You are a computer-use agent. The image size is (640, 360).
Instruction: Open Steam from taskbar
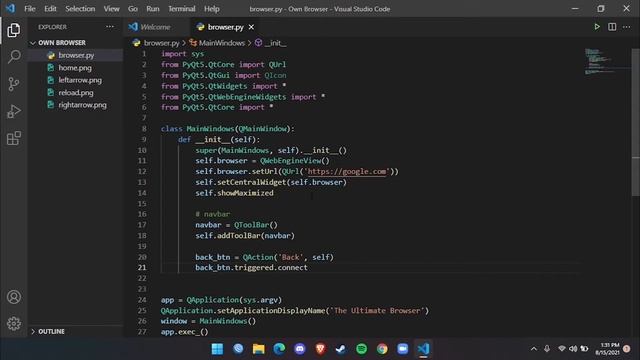click(x=341, y=349)
